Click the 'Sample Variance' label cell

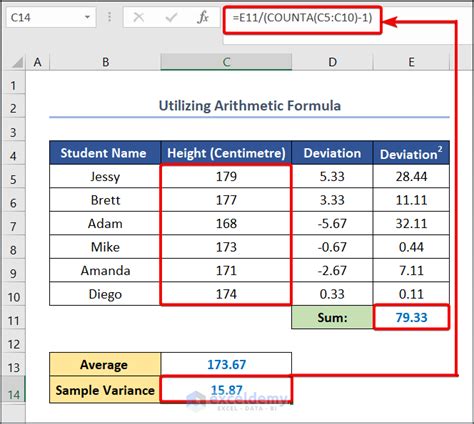(x=105, y=390)
